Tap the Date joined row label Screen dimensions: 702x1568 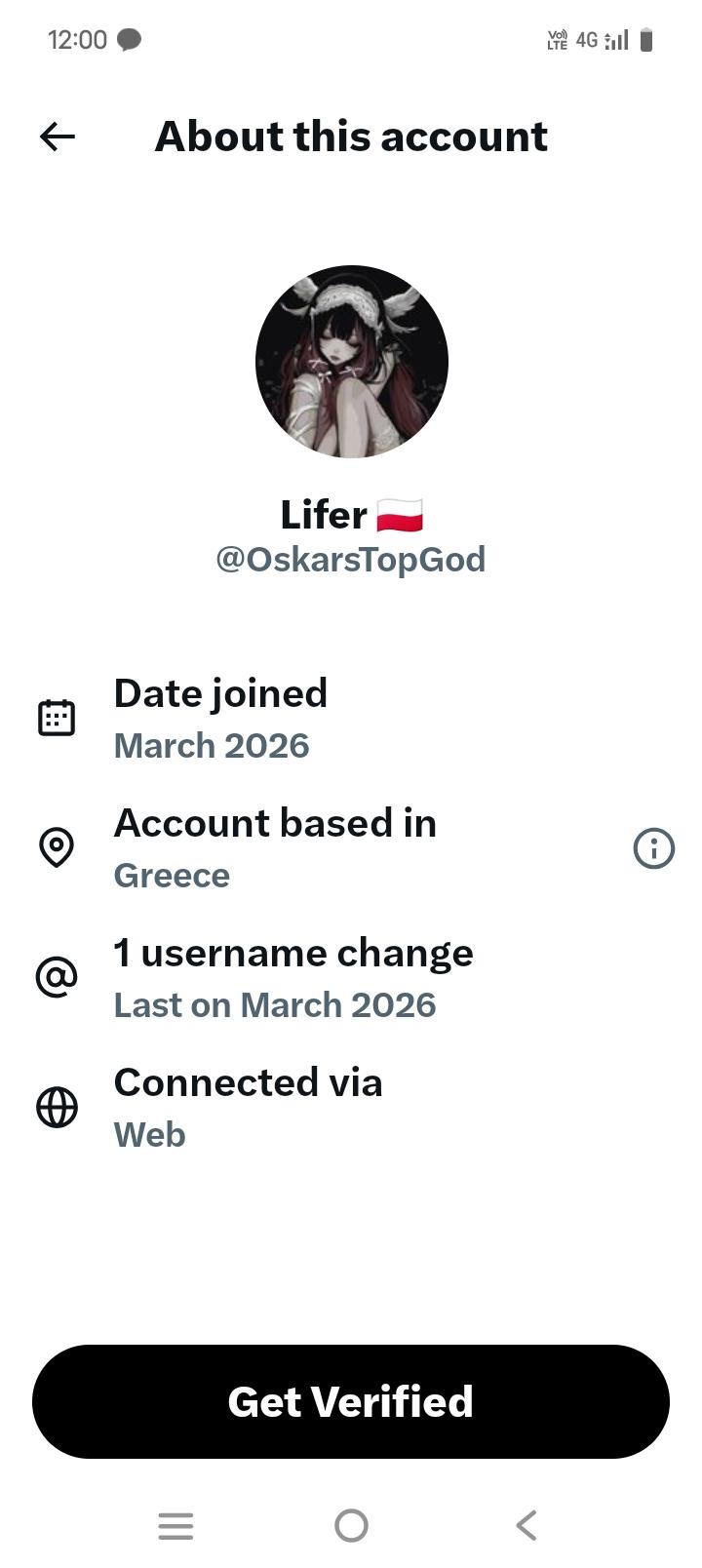[x=220, y=693]
